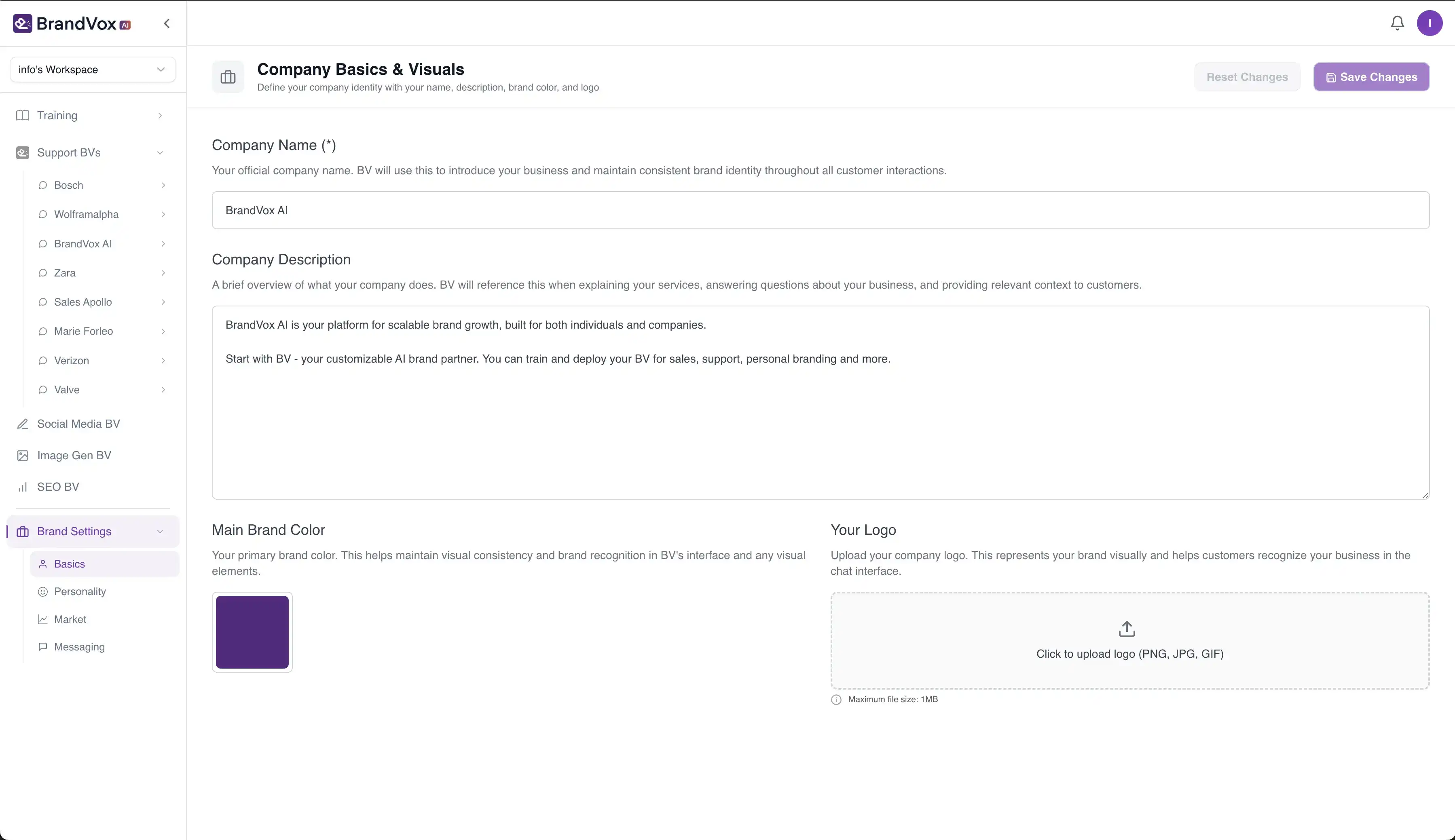The image size is (1455, 840).
Task: Go to the Personality settings page
Action: click(80, 591)
